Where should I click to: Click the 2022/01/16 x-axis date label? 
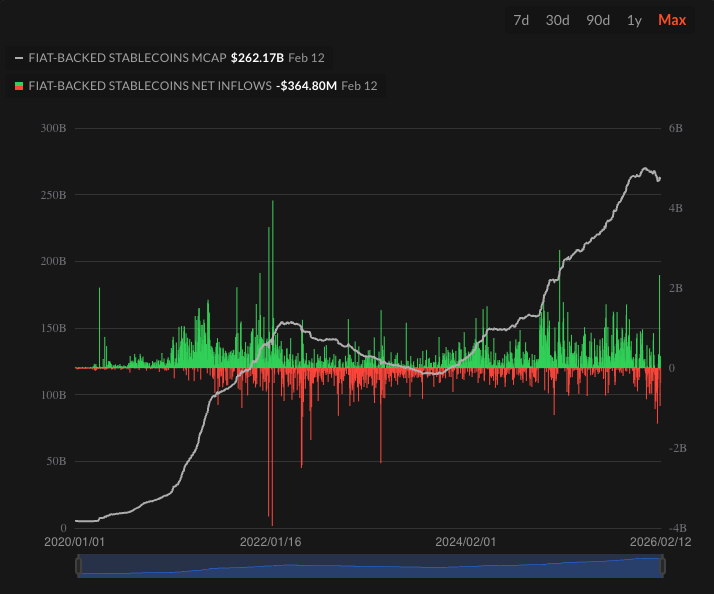coord(272,541)
